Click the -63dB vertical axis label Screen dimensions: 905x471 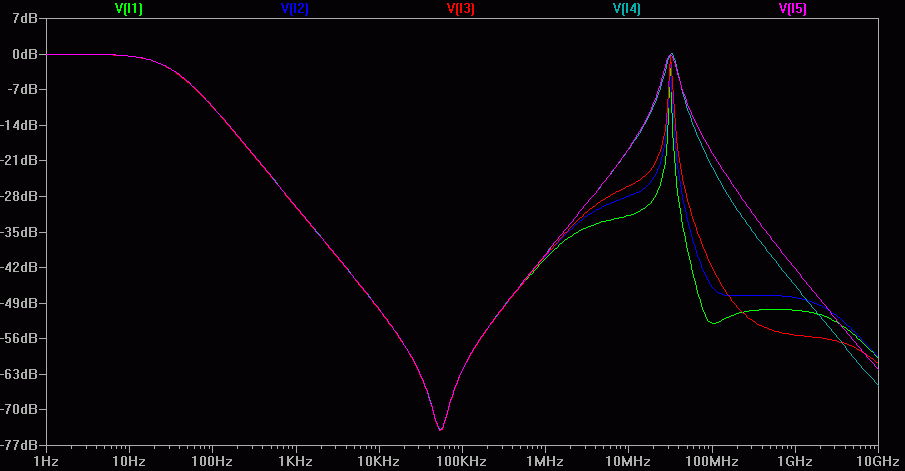tap(19, 374)
